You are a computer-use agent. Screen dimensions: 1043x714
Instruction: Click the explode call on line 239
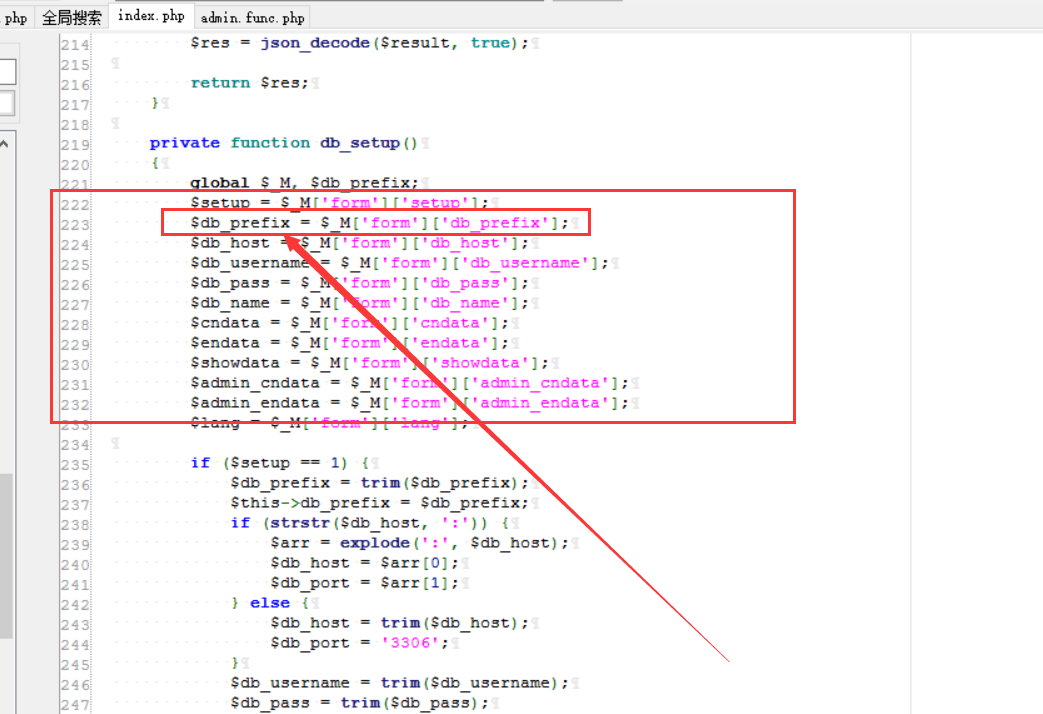[x=376, y=542]
